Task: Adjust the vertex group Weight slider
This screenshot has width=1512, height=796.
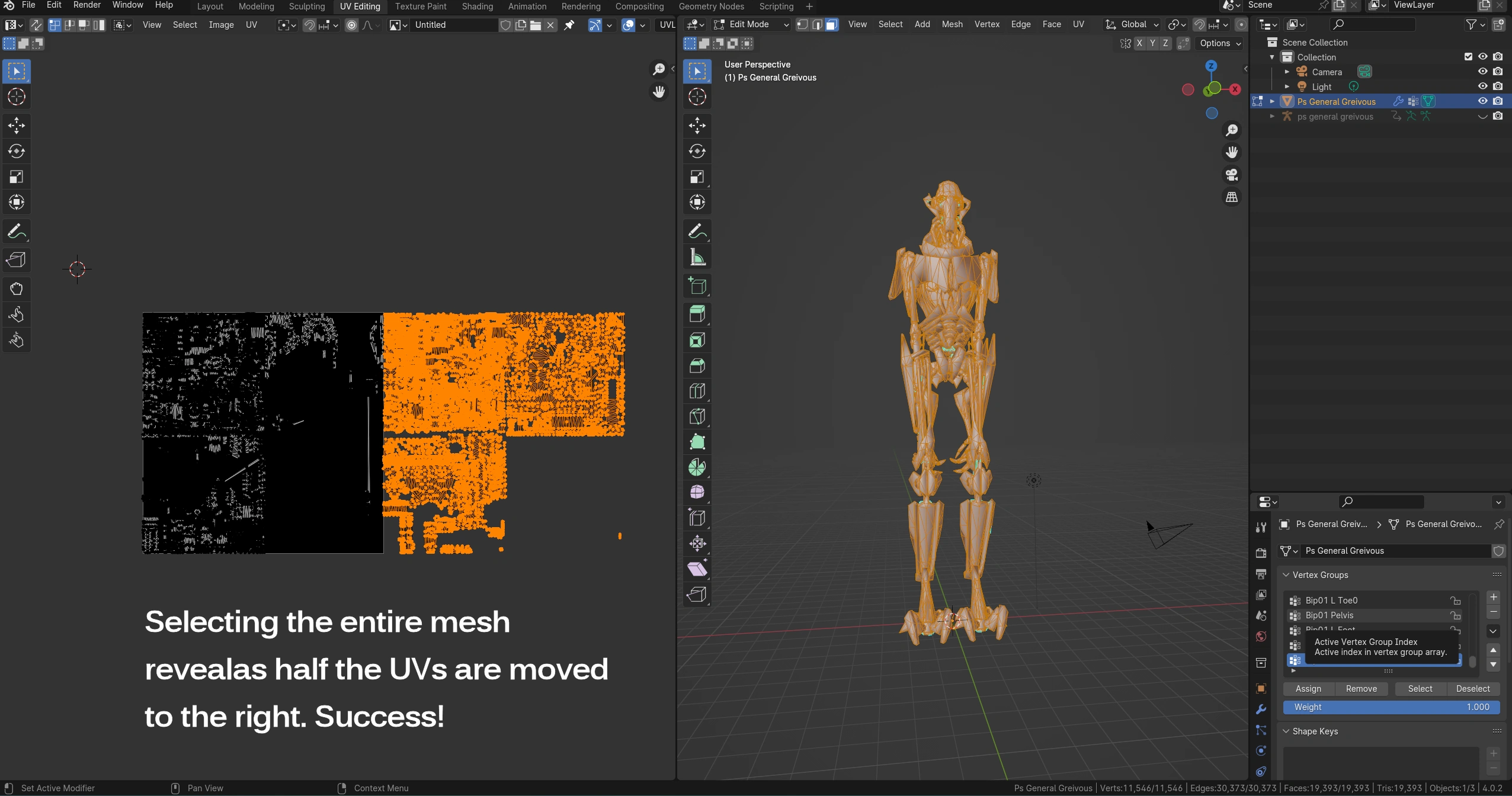Action: point(1391,707)
